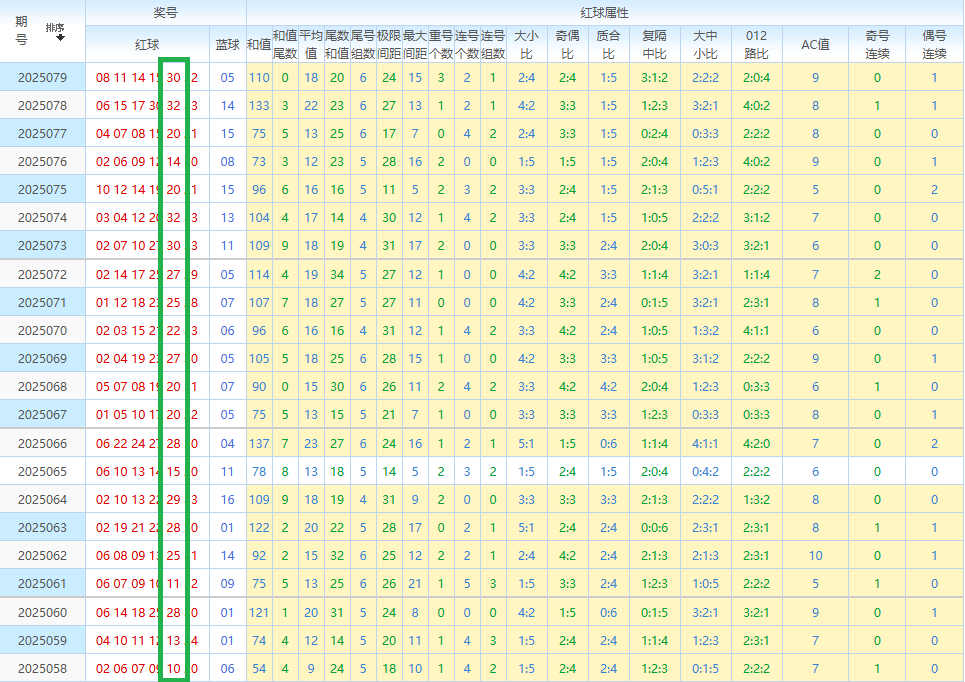This screenshot has height=682, width=965.
Task: Click 偶号连续 value 2 in row 2025075
Action: [934, 190]
